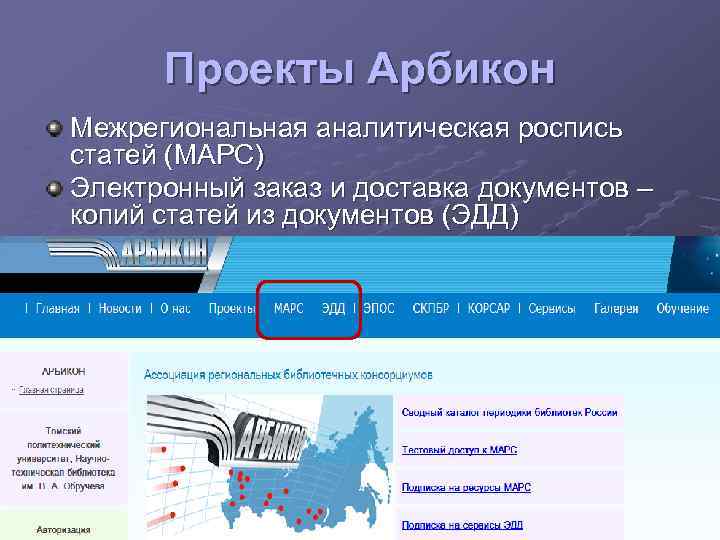Open СКПБР in navigation bar
This screenshot has height=540, width=720.
(x=431, y=309)
